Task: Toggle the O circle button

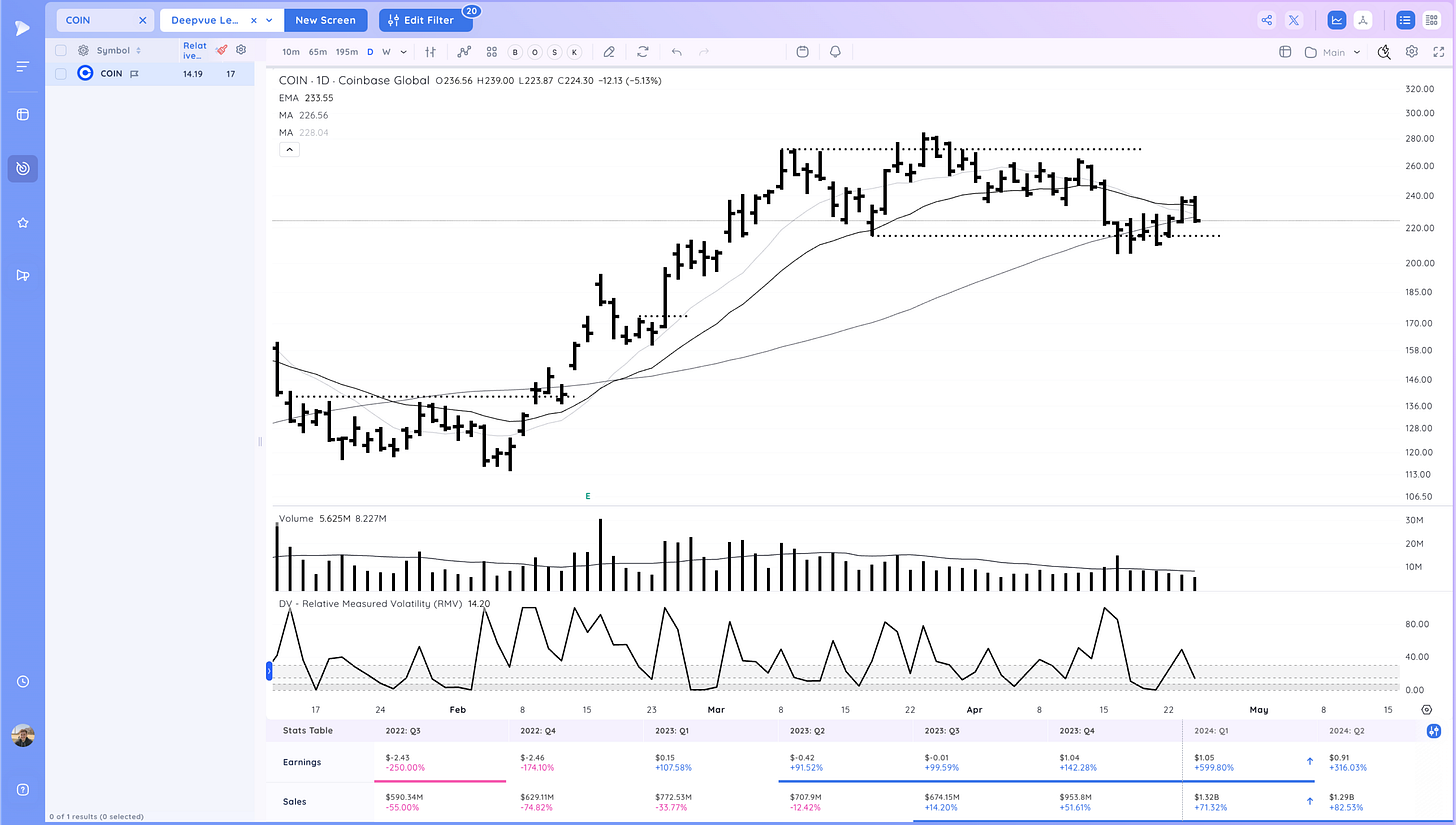Action: click(x=535, y=52)
